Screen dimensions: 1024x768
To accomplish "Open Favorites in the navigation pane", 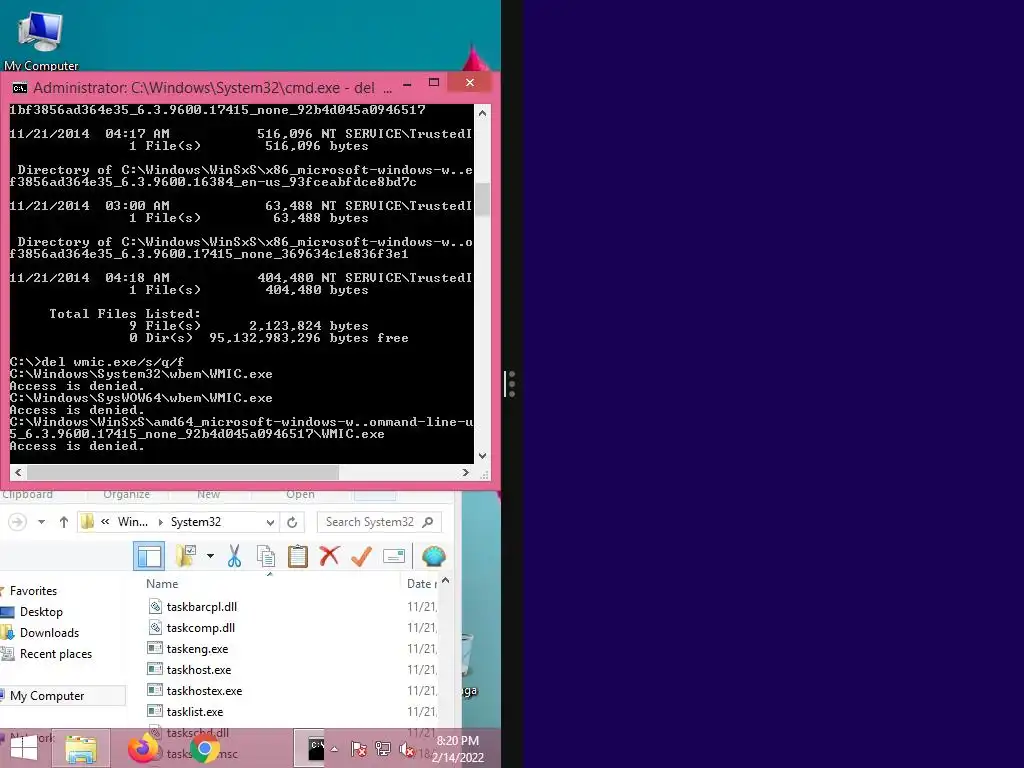I will pos(33,590).
